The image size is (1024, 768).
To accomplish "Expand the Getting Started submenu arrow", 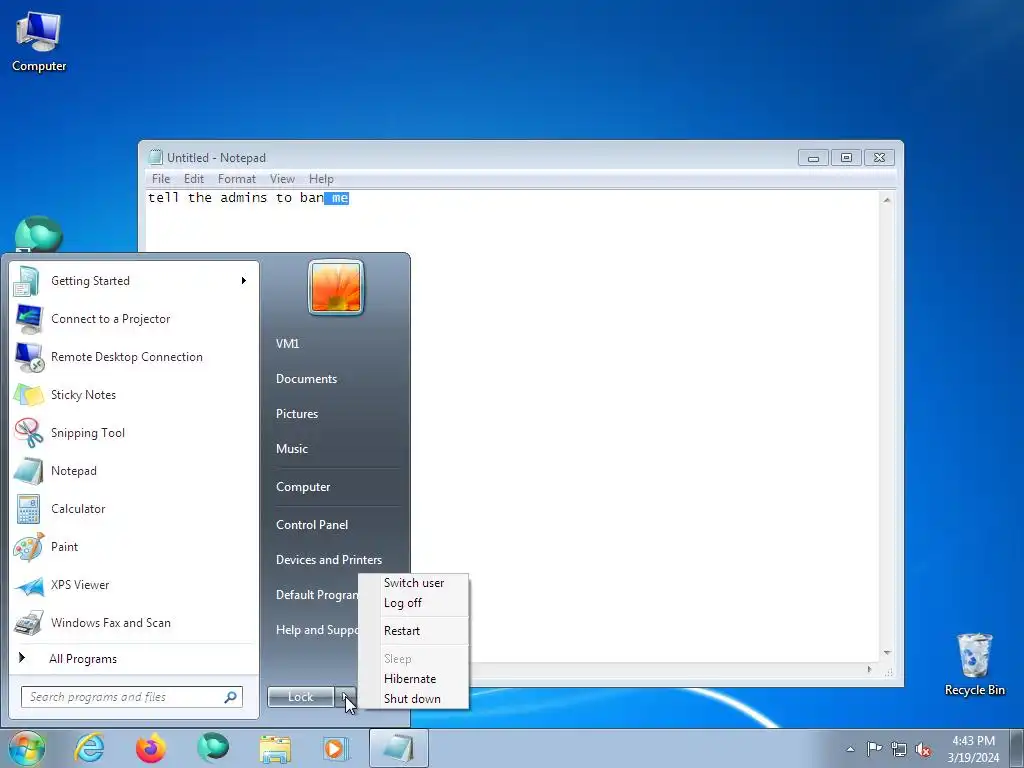I will (x=244, y=281).
